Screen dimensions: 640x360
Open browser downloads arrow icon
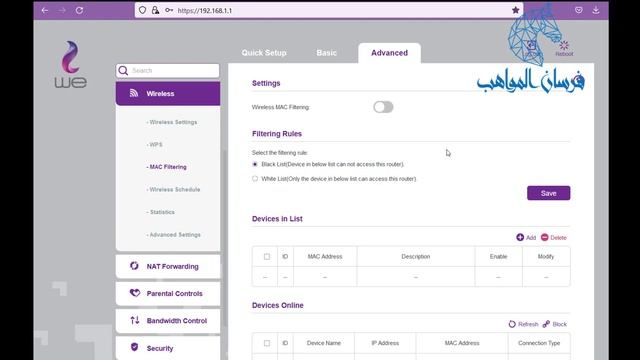point(596,10)
